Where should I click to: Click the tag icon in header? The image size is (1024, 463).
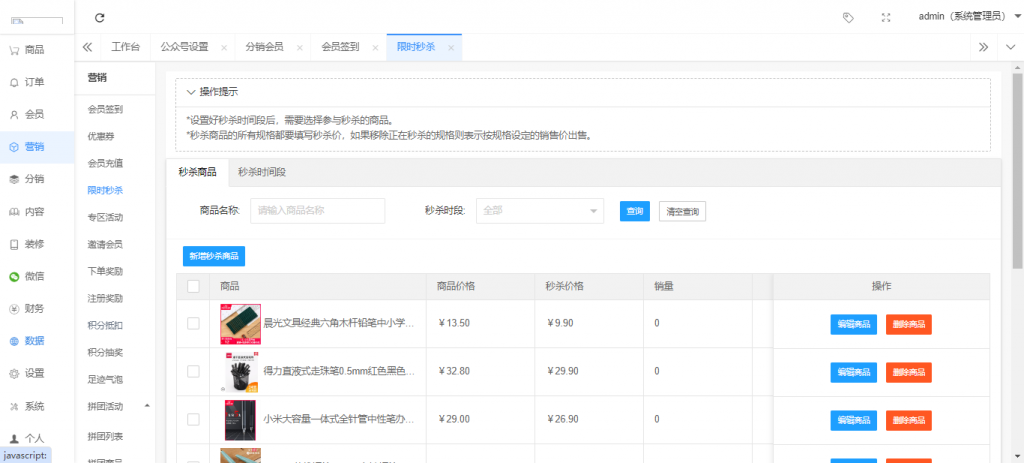pos(848,17)
